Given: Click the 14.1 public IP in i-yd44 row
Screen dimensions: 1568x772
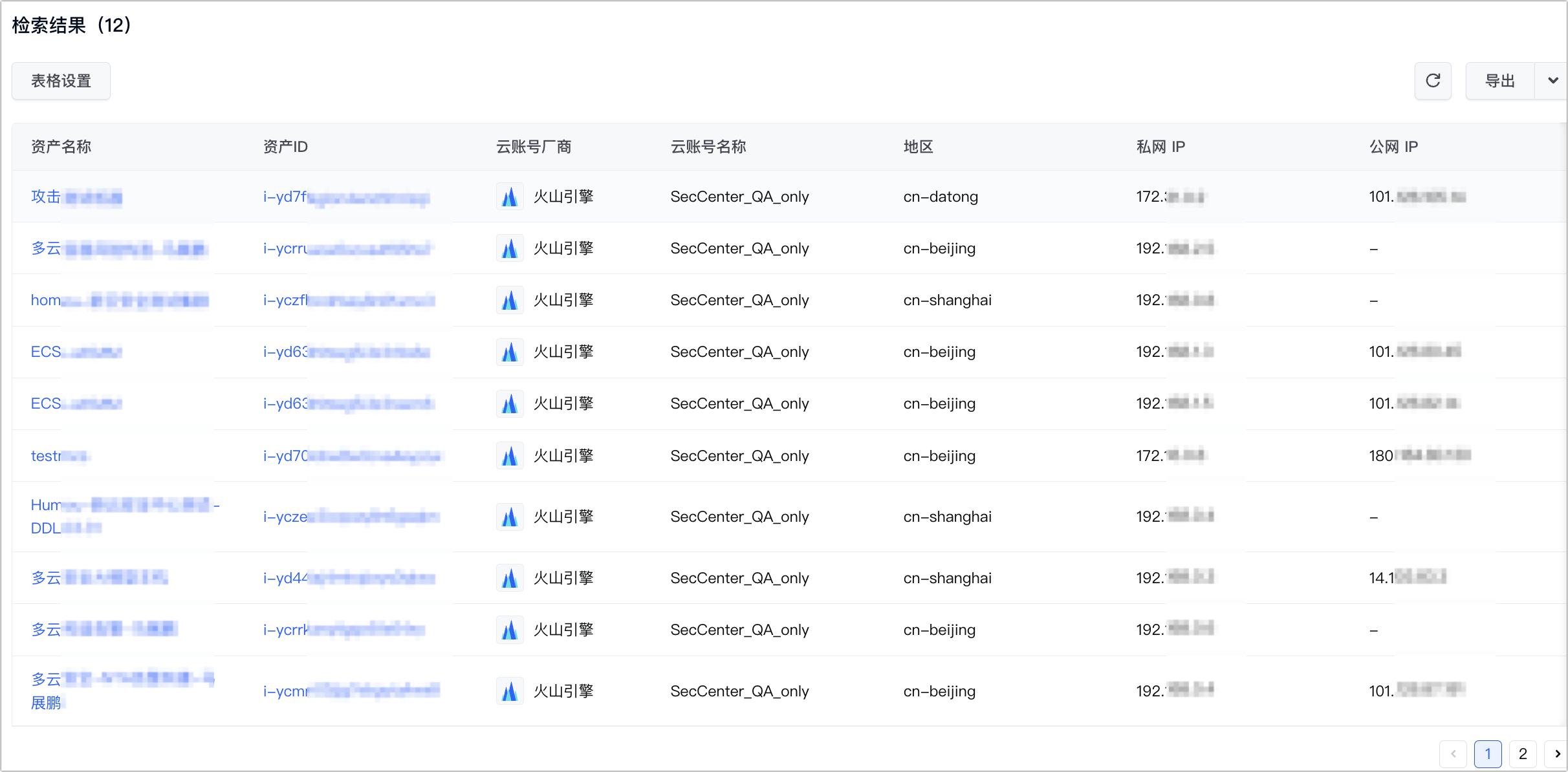Looking at the screenshot, I should coord(1408,578).
